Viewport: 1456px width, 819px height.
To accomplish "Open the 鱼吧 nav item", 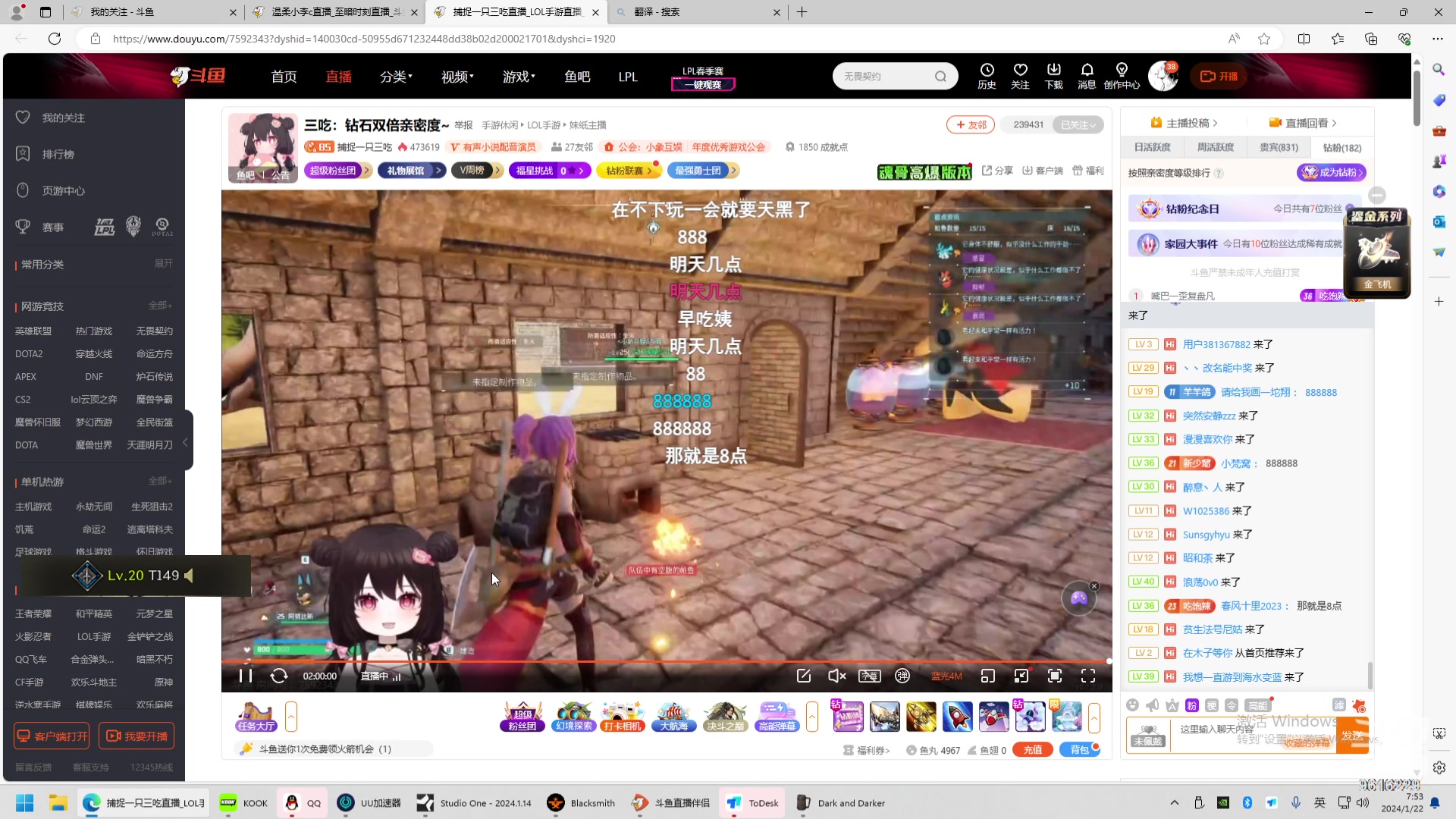I will pos(577,77).
